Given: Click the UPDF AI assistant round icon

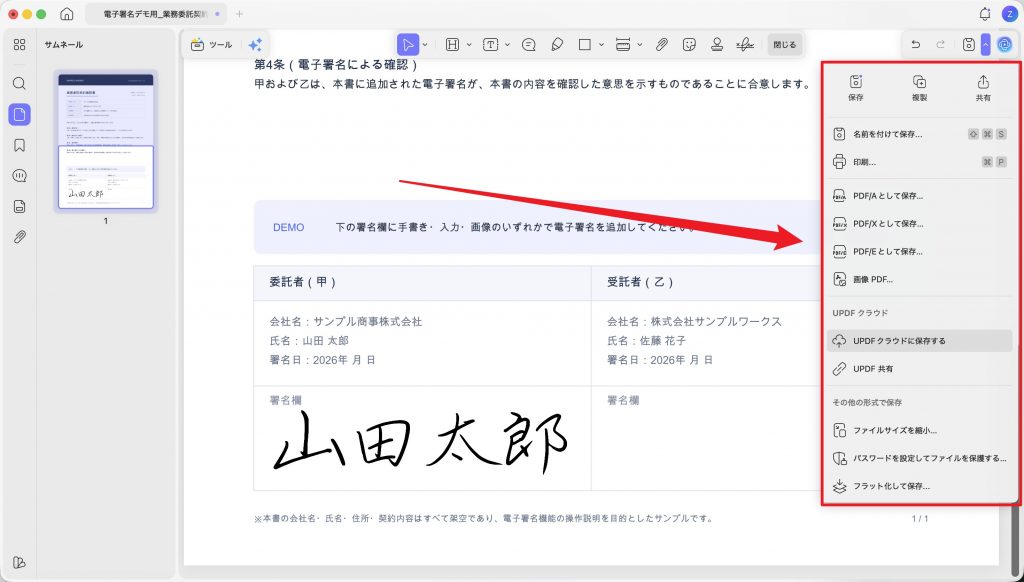Looking at the screenshot, I should (1005, 44).
